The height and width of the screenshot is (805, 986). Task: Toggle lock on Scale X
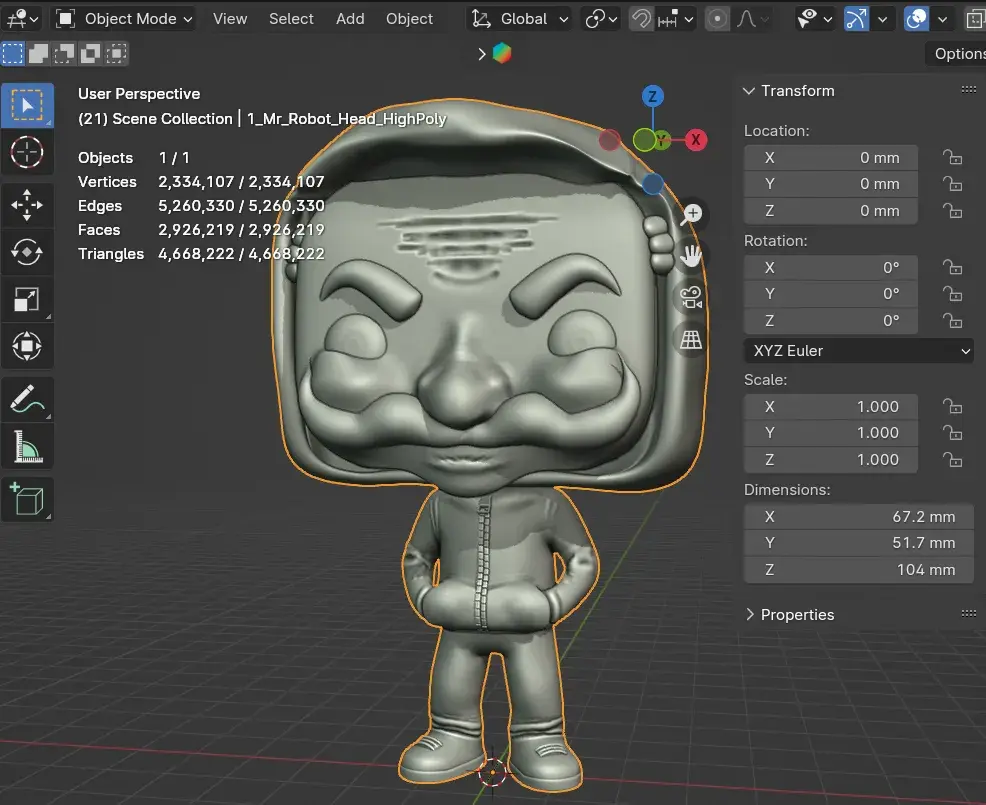pos(953,406)
